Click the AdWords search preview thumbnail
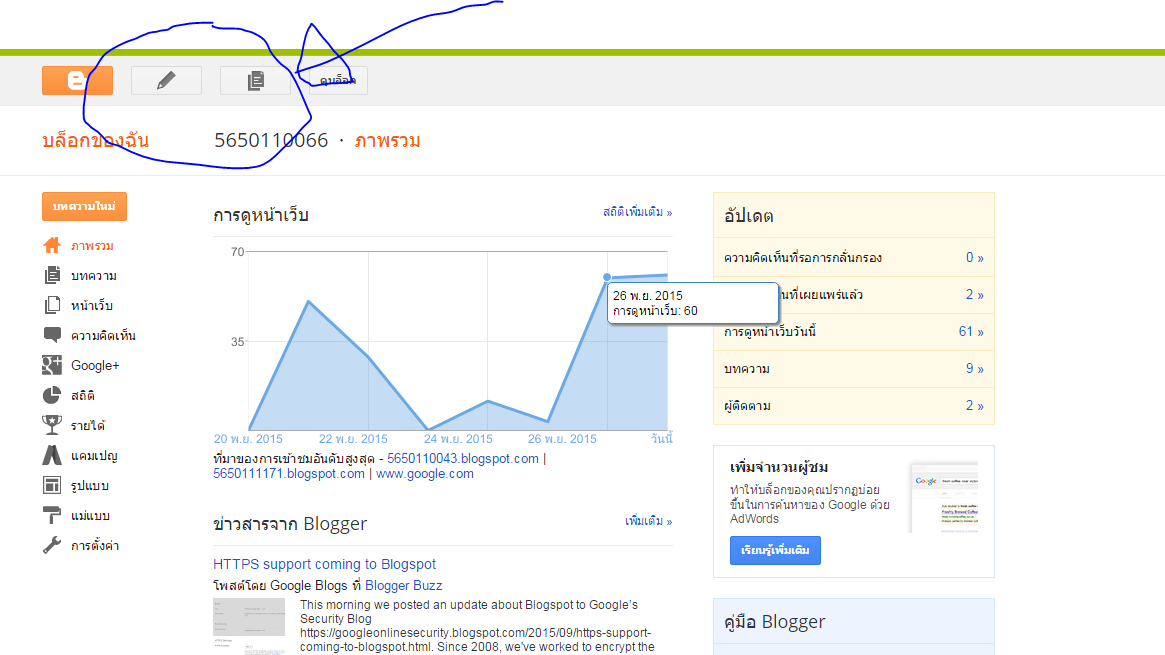The height and width of the screenshot is (655, 1165). [x=944, y=498]
